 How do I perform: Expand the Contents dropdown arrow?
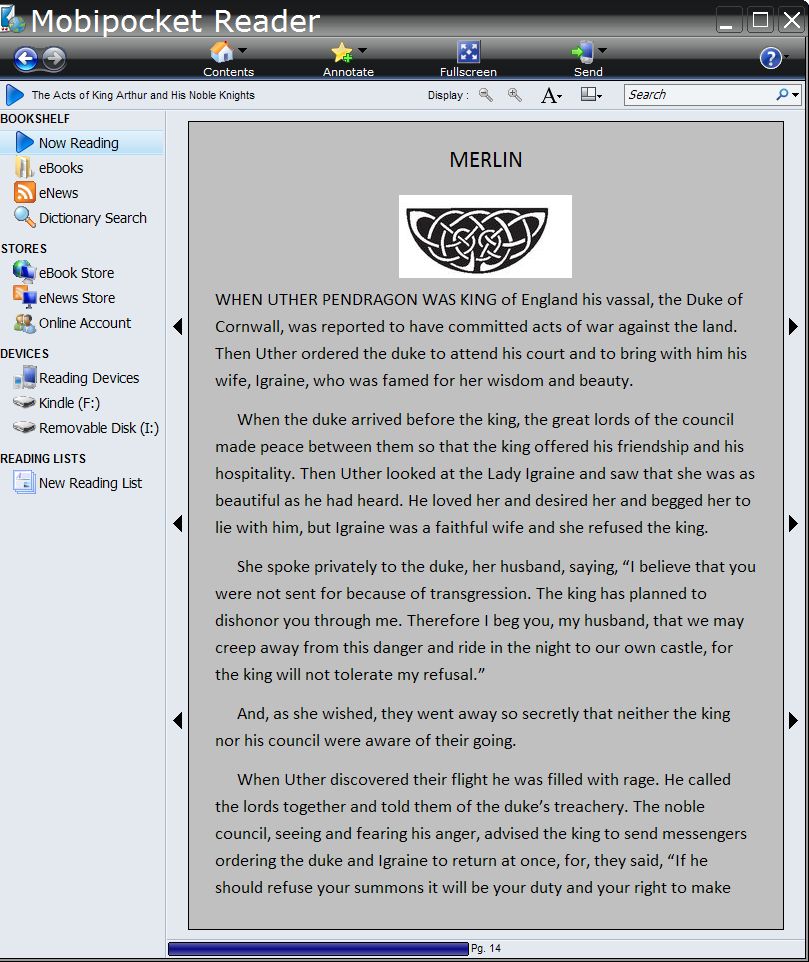coord(242,50)
